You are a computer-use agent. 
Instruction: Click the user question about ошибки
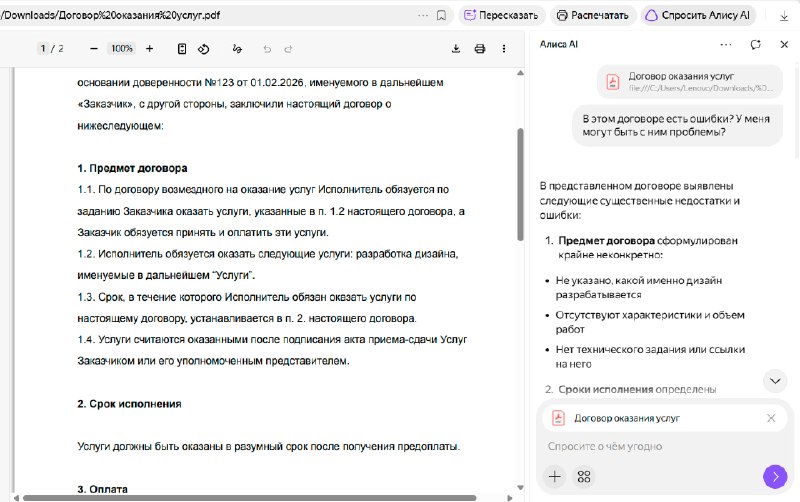click(676, 126)
